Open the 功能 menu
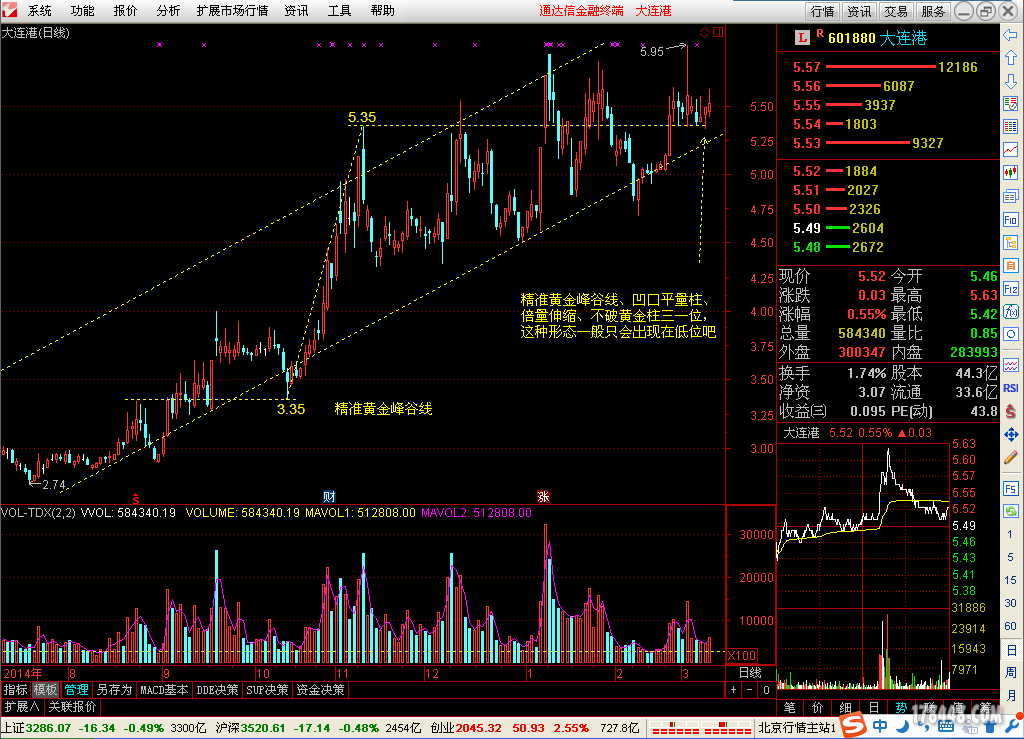1024x739 pixels. click(x=82, y=10)
